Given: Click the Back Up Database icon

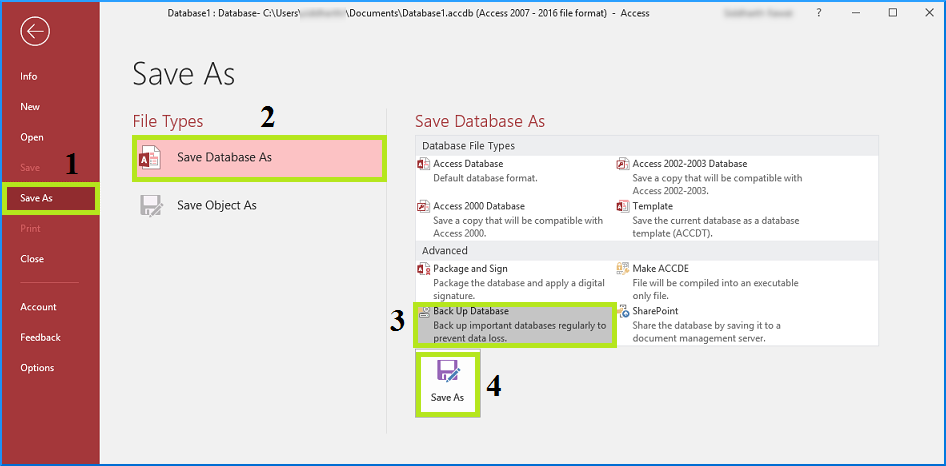Looking at the screenshot, I should [x=424, y=311].
